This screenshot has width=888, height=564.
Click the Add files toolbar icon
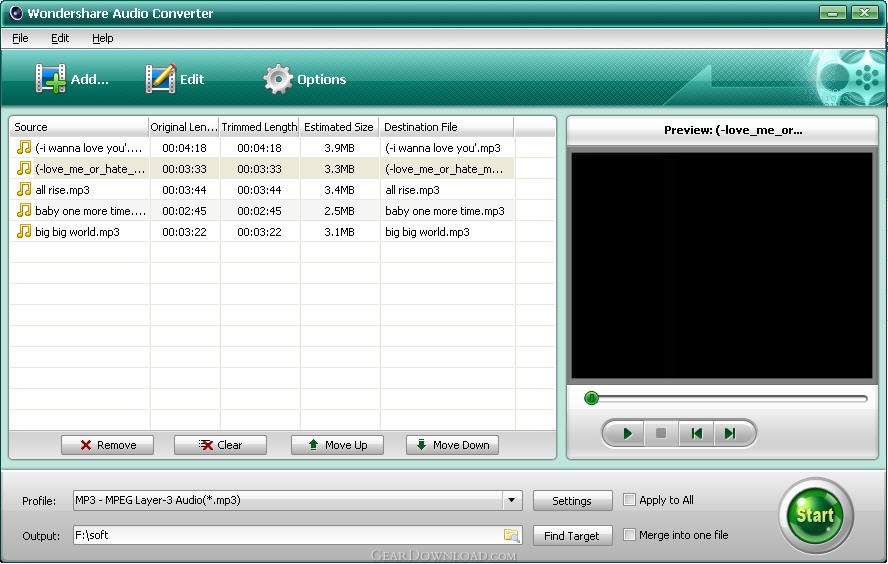(x=50, y=79)
